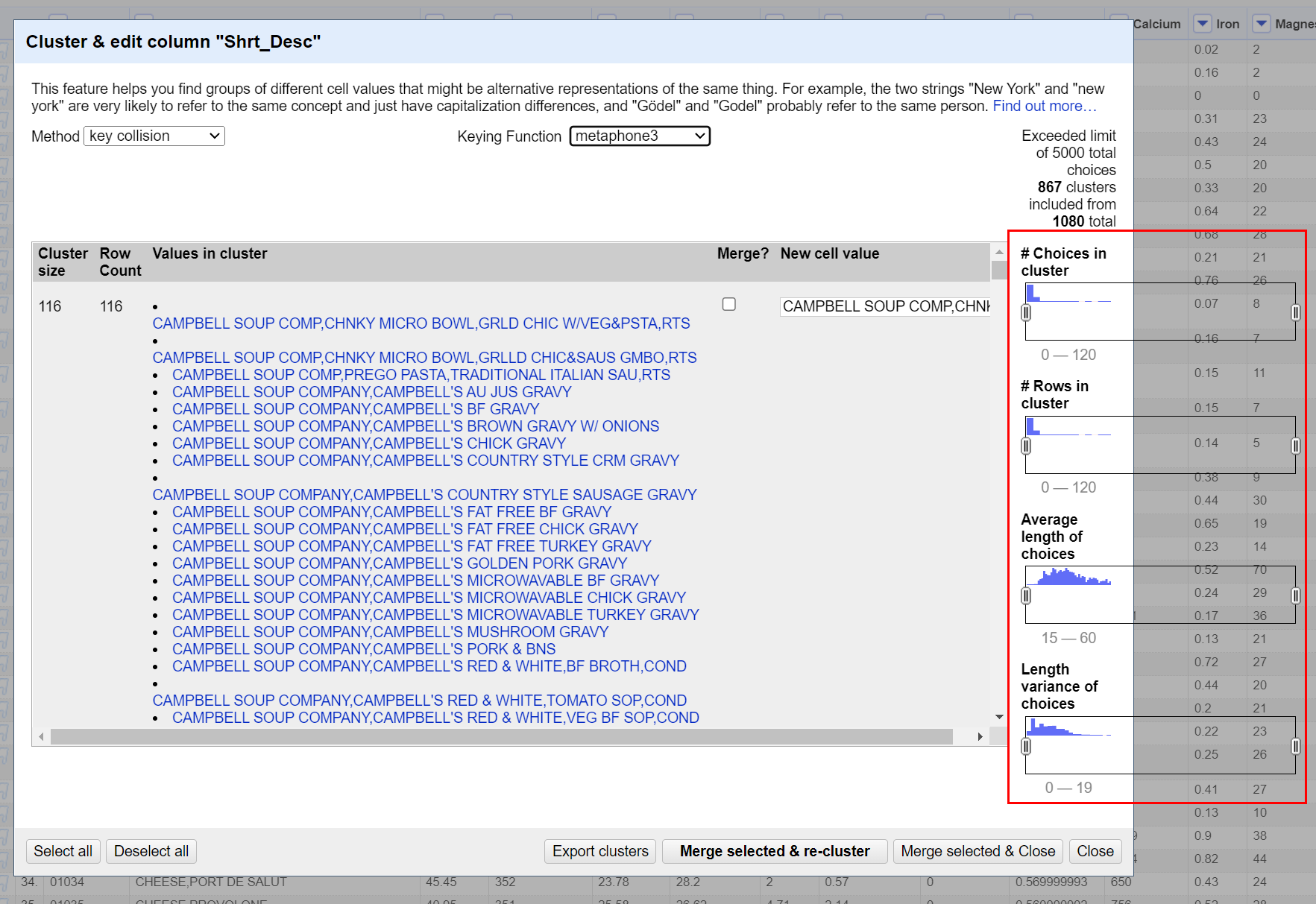Select value 'GRLD CHIC W/VEG&PSTA,RTS' cluster entry
This screenshot has width=1316, height=904.
coord(421,323)
